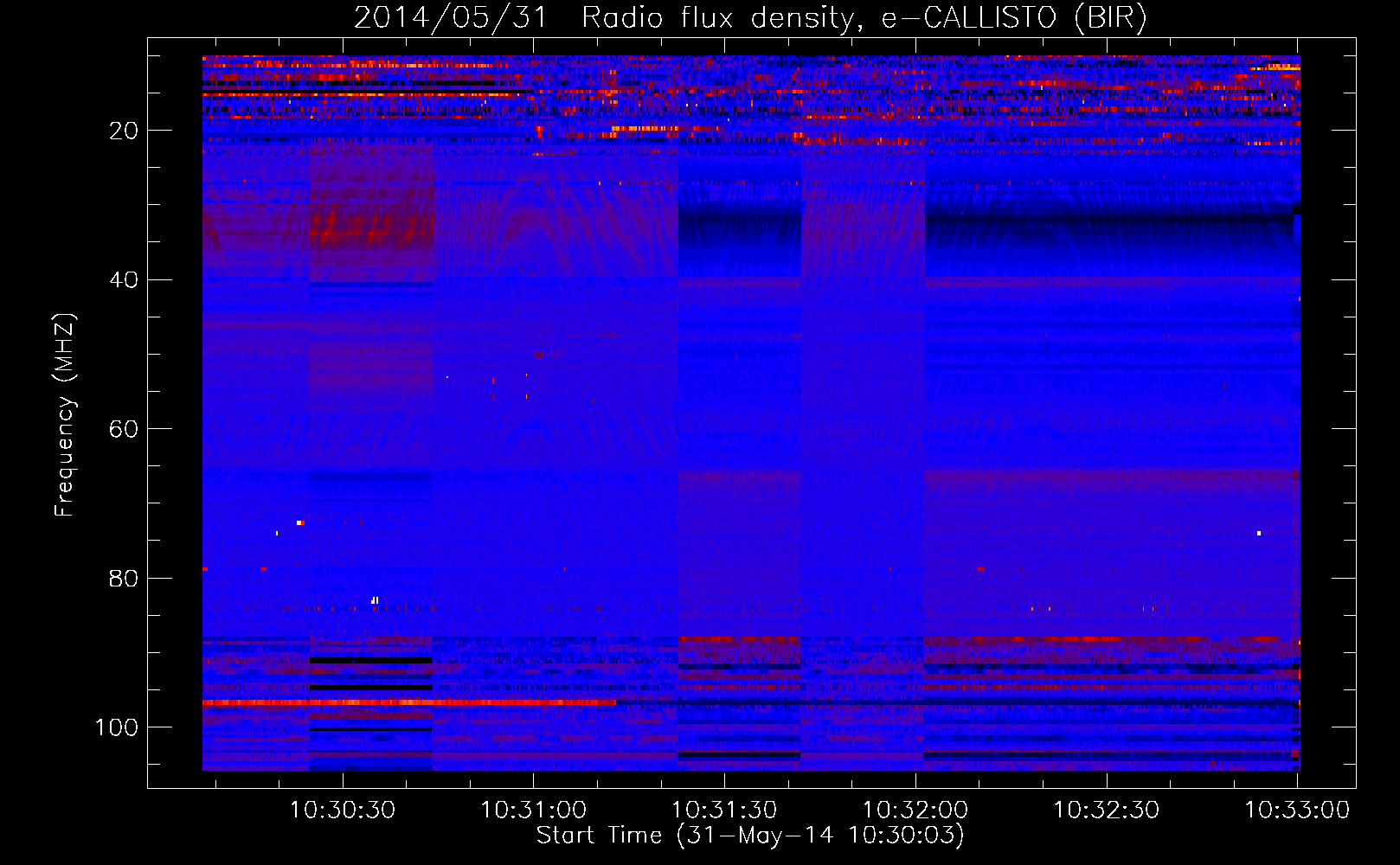The height and width of the screenshot is (865, 1400).
Task: Click the "Start Time (31-May-14 10:30:03)" axis label
Action: coord(749,836)
